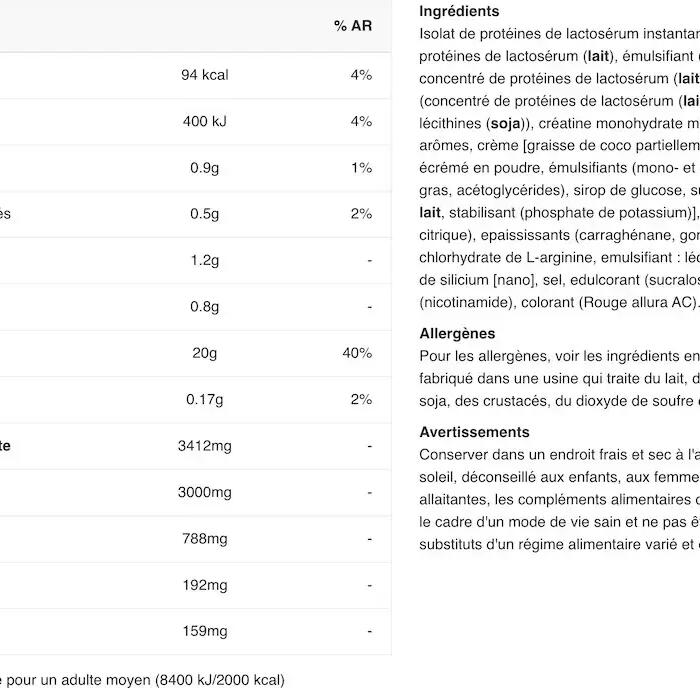Select the 3000mg table value
The image size is (700, 700).
[204, 492]
